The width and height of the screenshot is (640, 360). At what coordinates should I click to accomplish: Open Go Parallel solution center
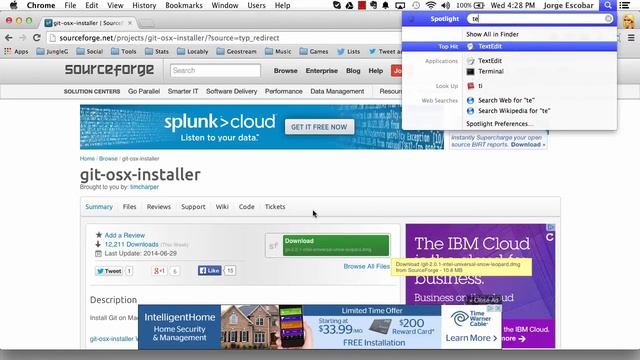(144, 91)
